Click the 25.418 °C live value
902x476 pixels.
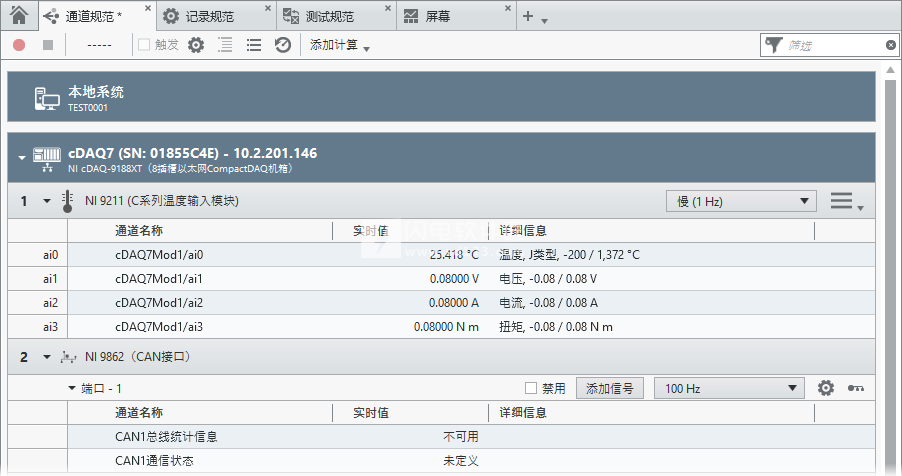coord(454,254)
